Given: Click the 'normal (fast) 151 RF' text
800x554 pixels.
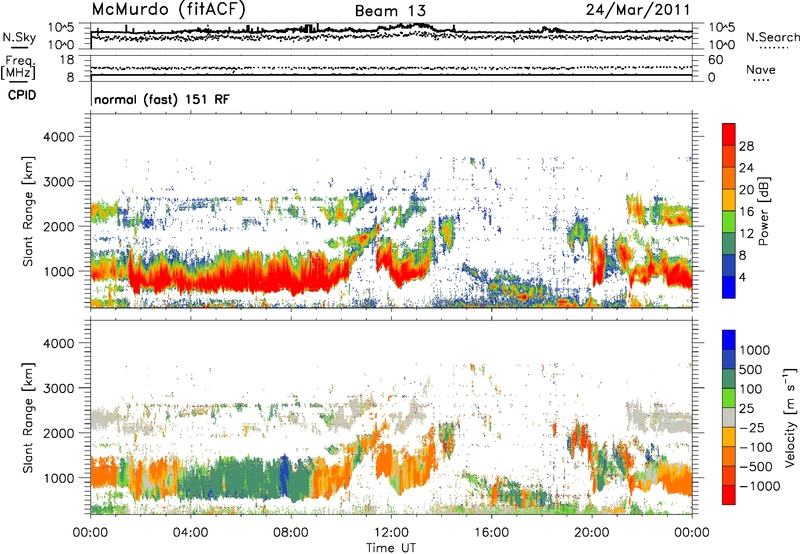Looking at the screenshot, I should (162, 99).
